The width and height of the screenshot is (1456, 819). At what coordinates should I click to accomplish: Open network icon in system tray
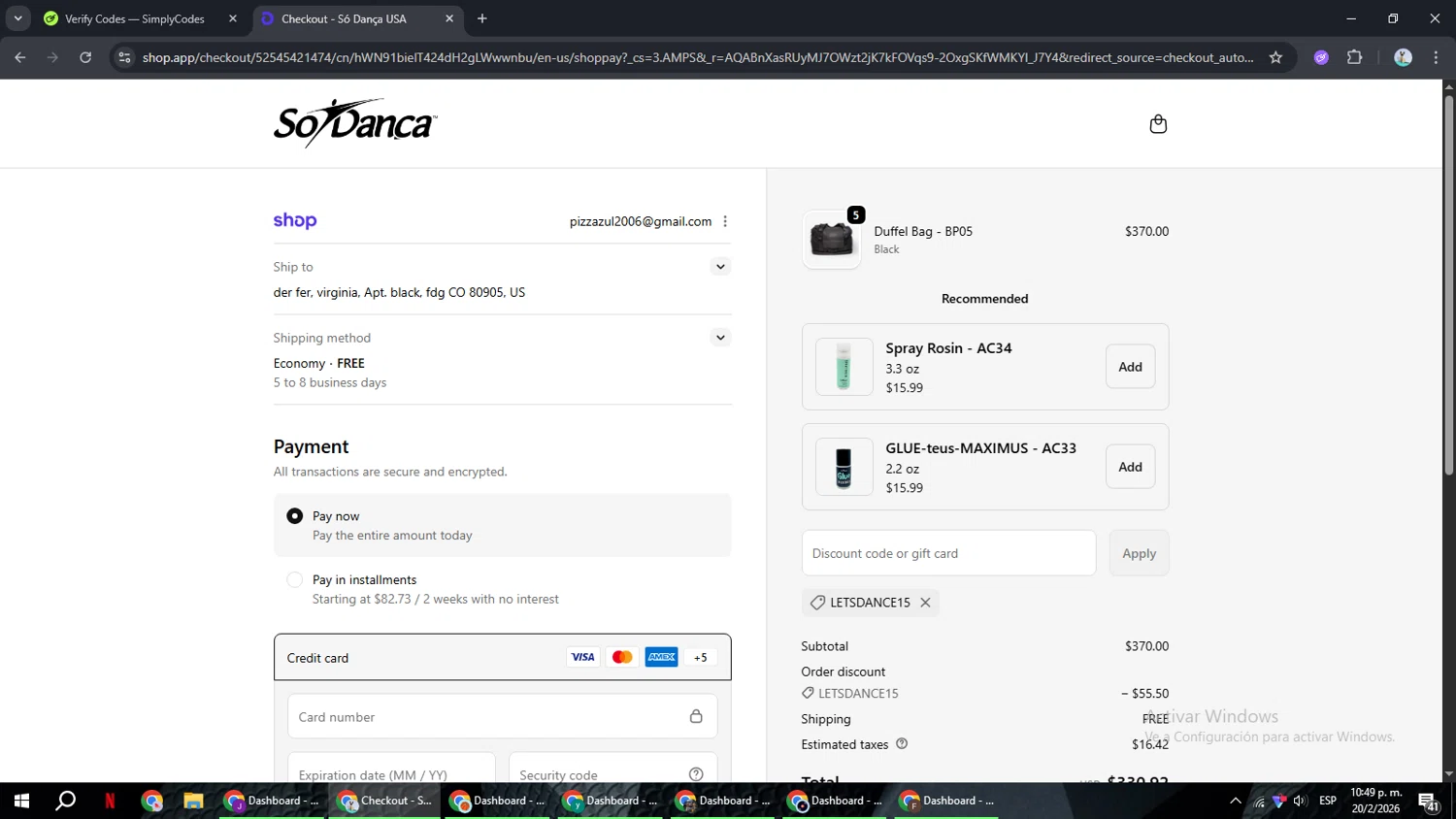click(1259, 801)
